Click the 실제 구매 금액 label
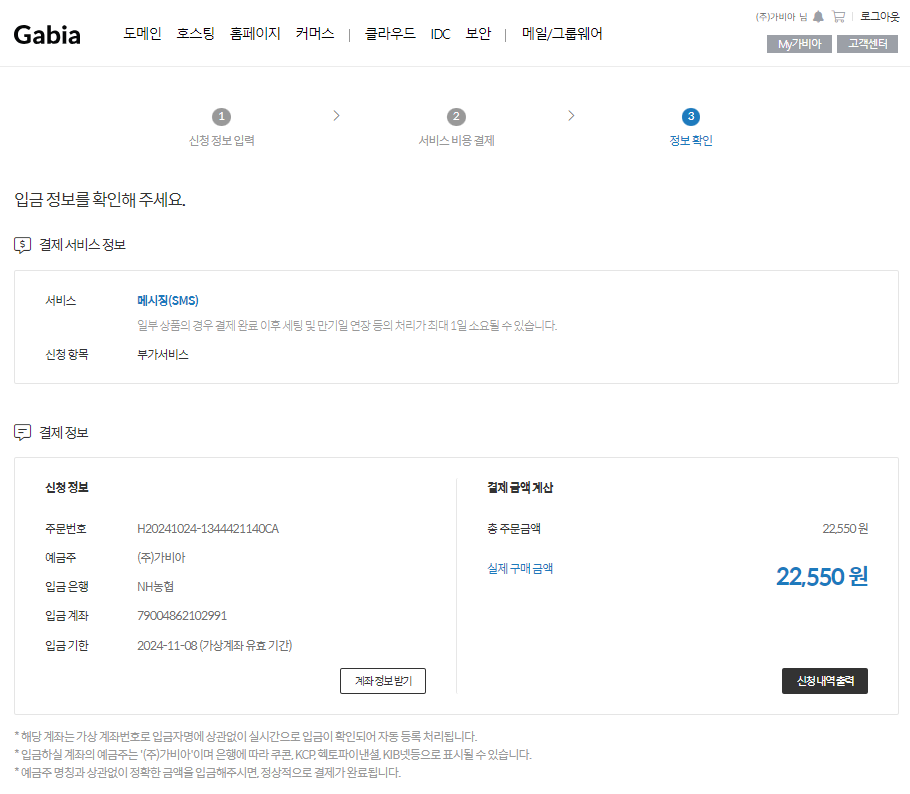The width and height of the screenshot is (910, 794). (x=520, y=569)
